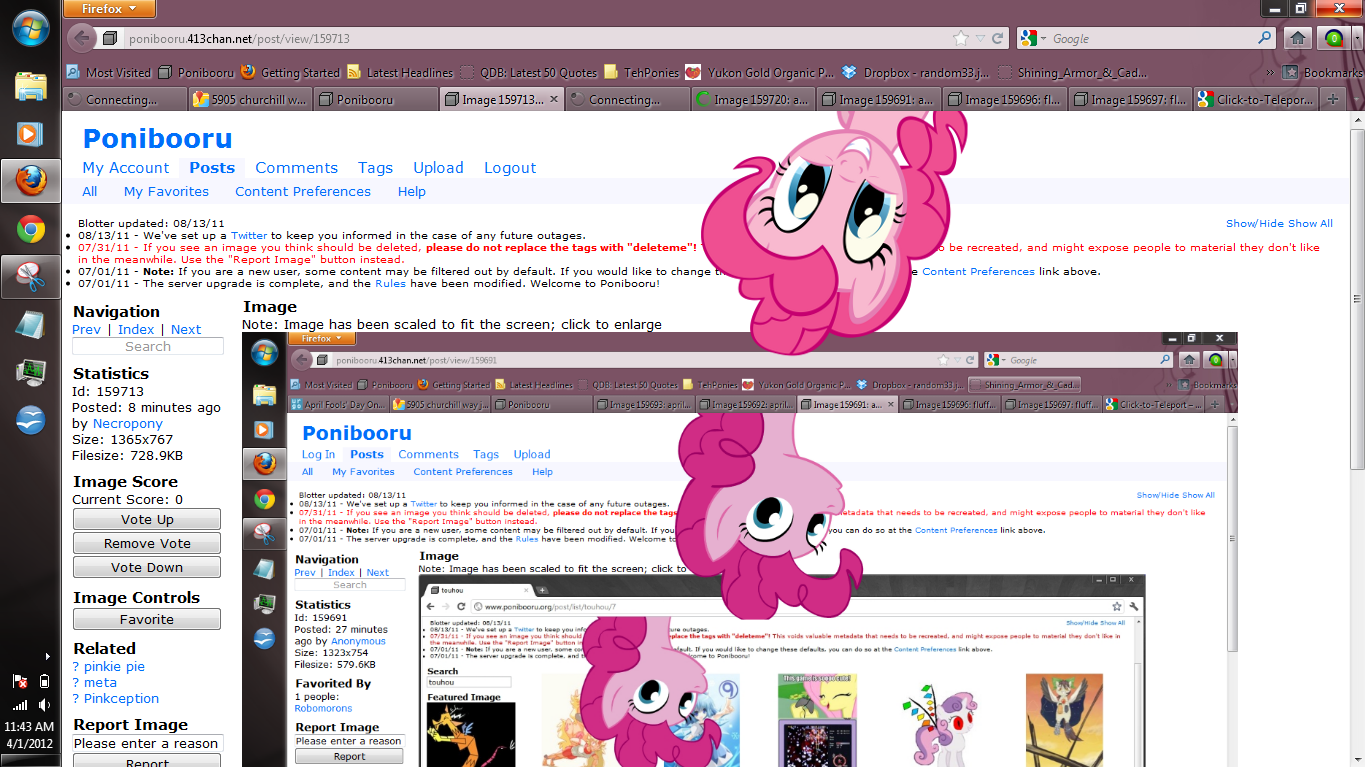Image resolution: width=1365 pixels, height=767 pixels.
Task: Open a new tab with the plus button
Action: tap(1332, 99)
